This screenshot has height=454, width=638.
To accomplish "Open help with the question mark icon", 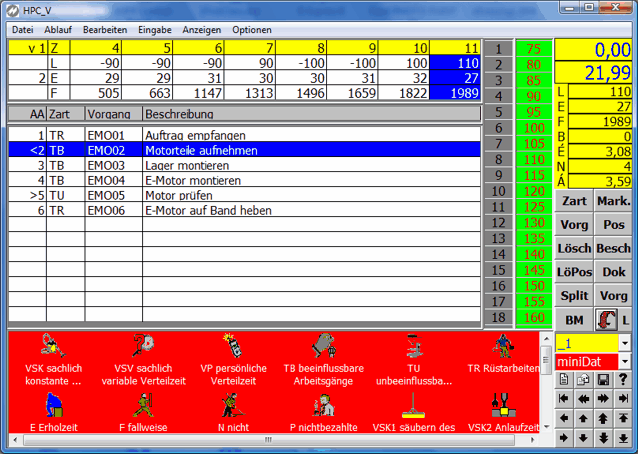I will pyautogui.click(x=622, y=379).
